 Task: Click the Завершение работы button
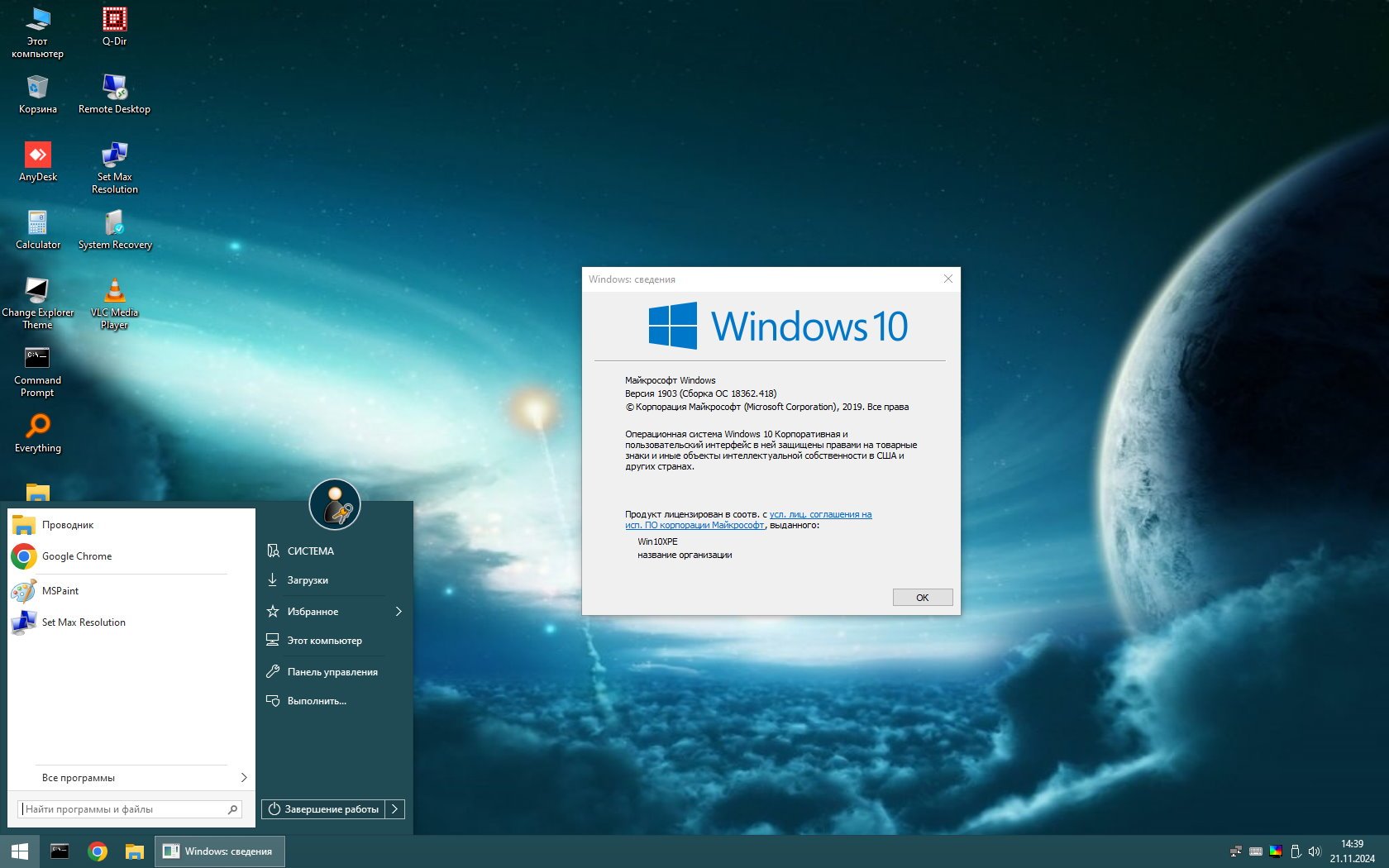point(323,809)
